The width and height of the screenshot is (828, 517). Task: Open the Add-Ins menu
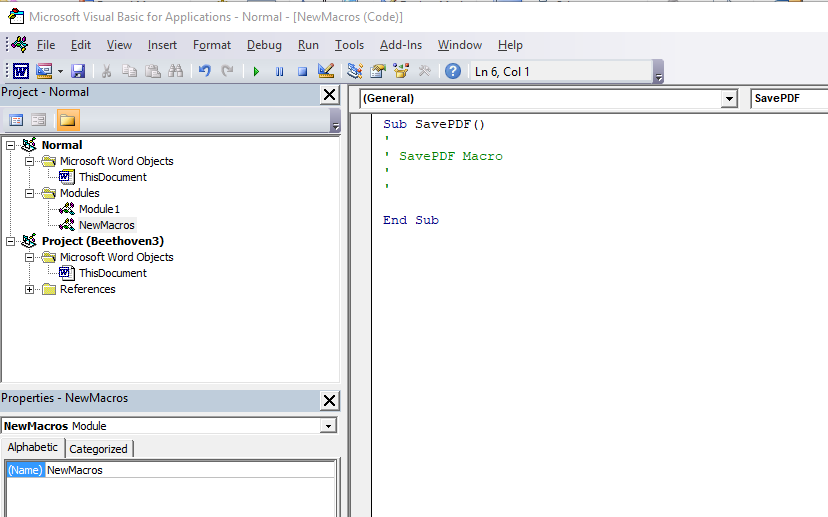pos(401,45)
